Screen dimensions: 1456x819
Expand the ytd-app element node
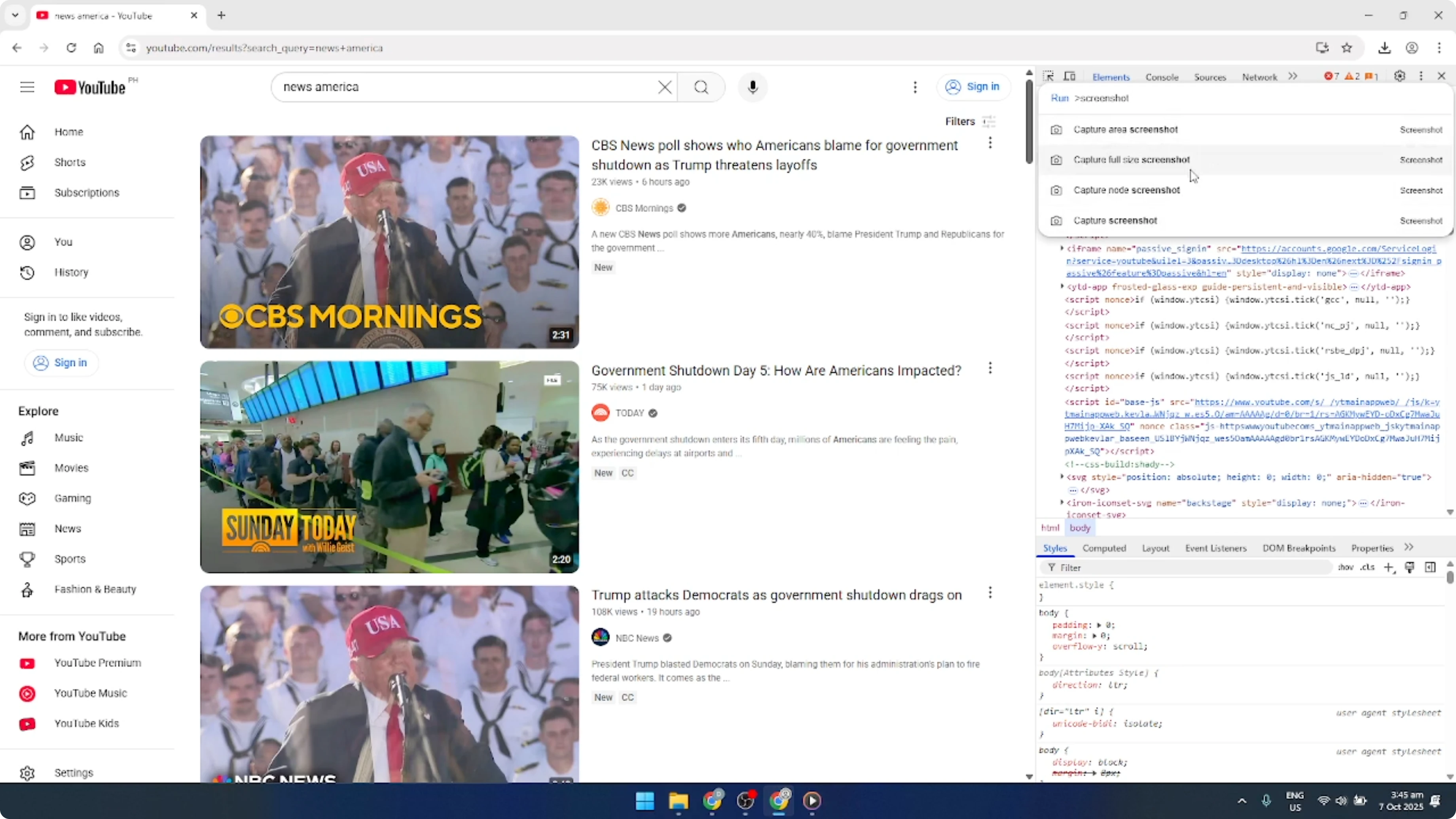1062,286
